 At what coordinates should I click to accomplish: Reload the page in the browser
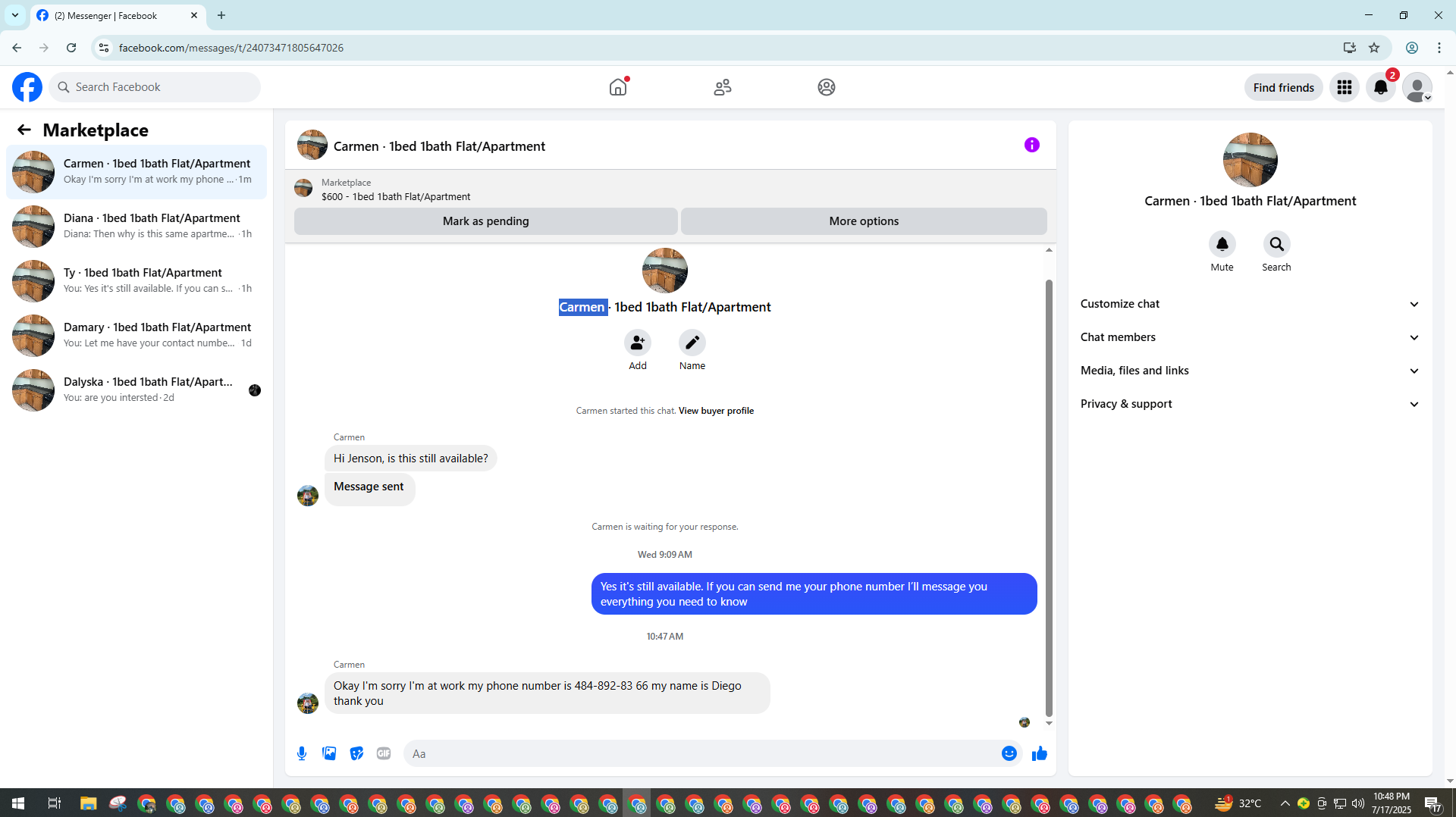(71, 48)
